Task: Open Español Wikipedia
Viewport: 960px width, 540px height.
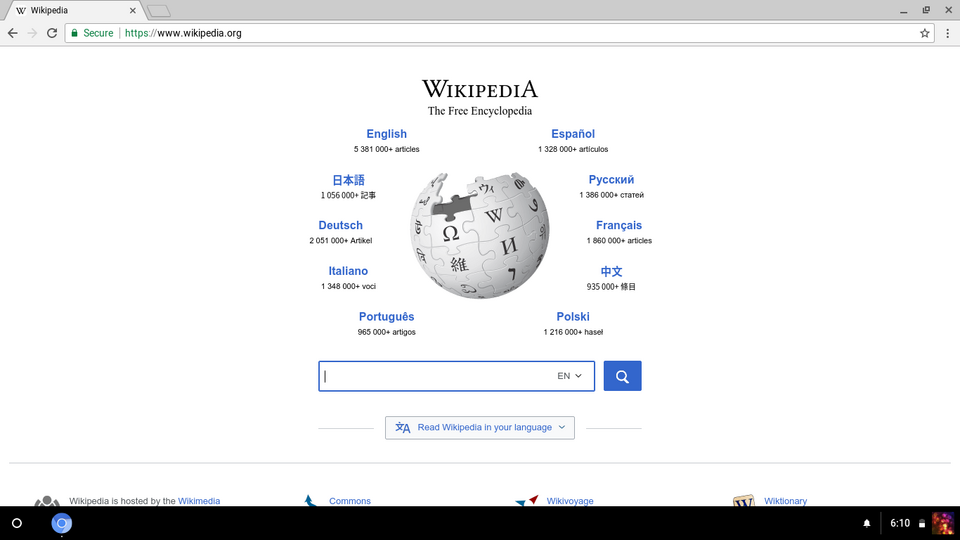Action: point(572,133)
